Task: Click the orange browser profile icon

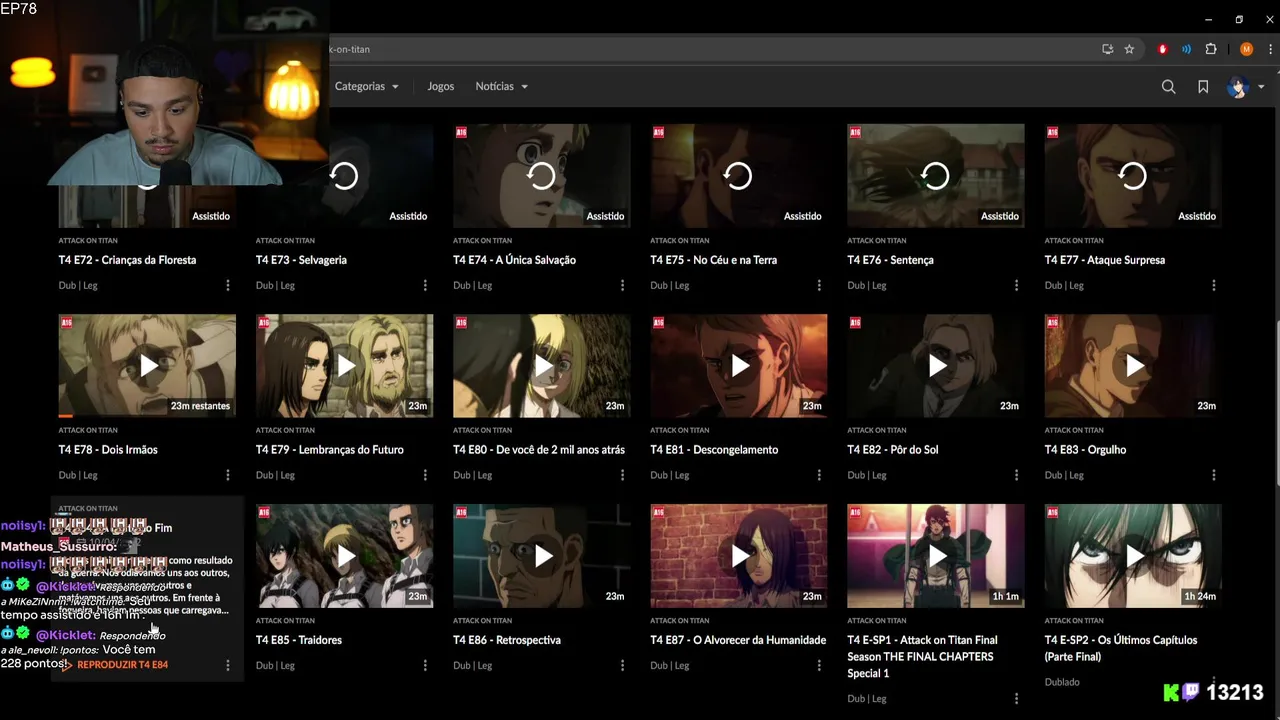Action: [x=1246, y=49]
